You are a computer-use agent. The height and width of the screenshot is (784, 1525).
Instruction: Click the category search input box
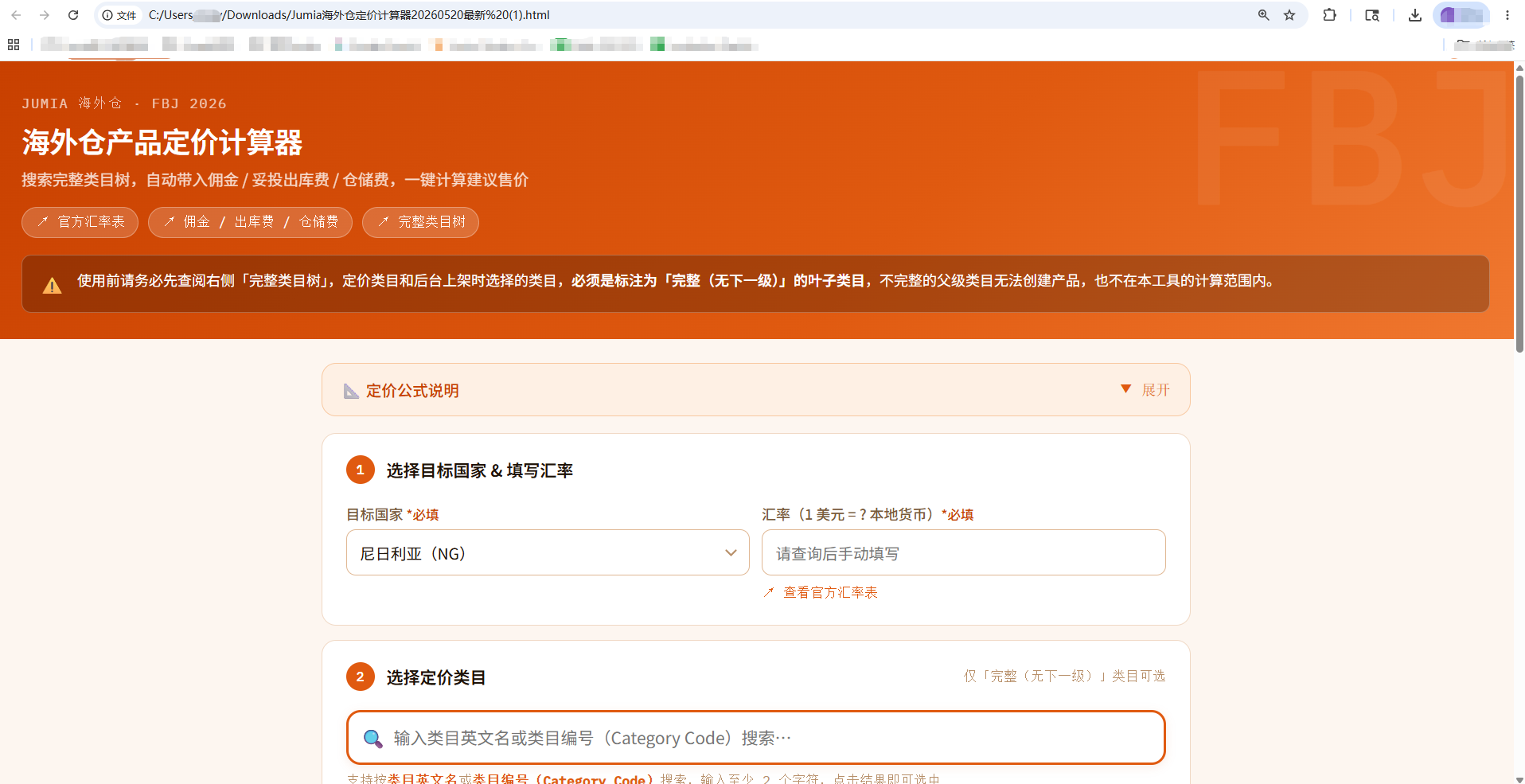pyautogui.click(x=756, y=738)
